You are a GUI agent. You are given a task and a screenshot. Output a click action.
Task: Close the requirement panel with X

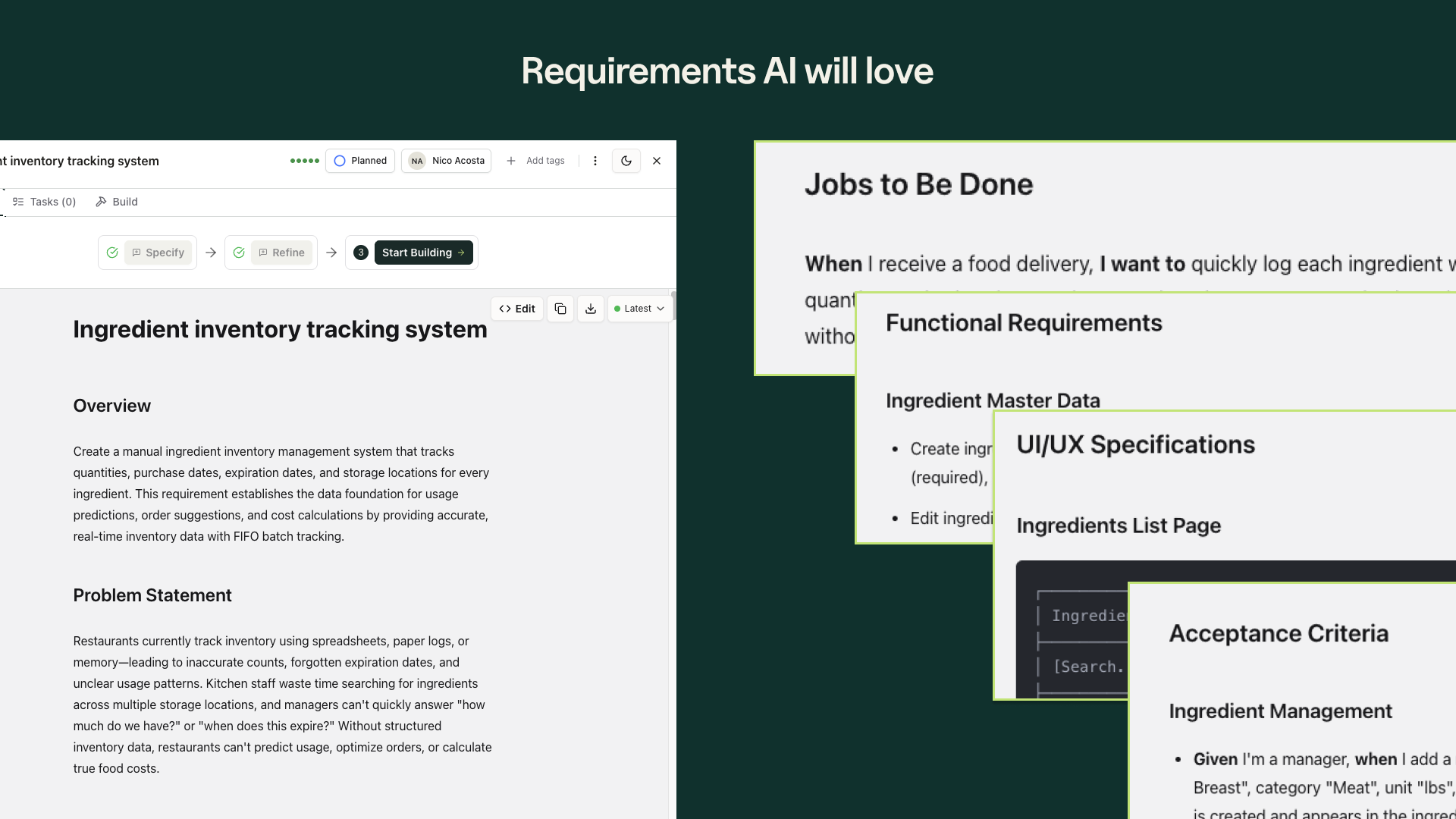click(x=657, y=161)
